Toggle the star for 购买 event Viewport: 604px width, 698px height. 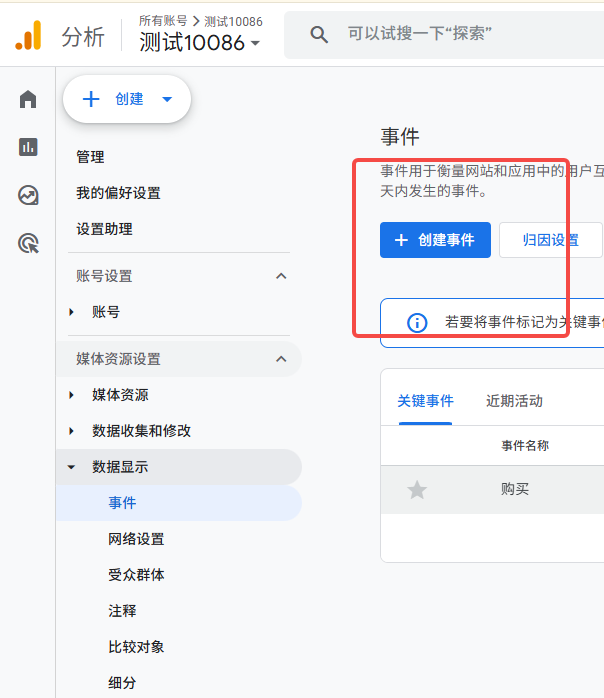pos(417,489)
